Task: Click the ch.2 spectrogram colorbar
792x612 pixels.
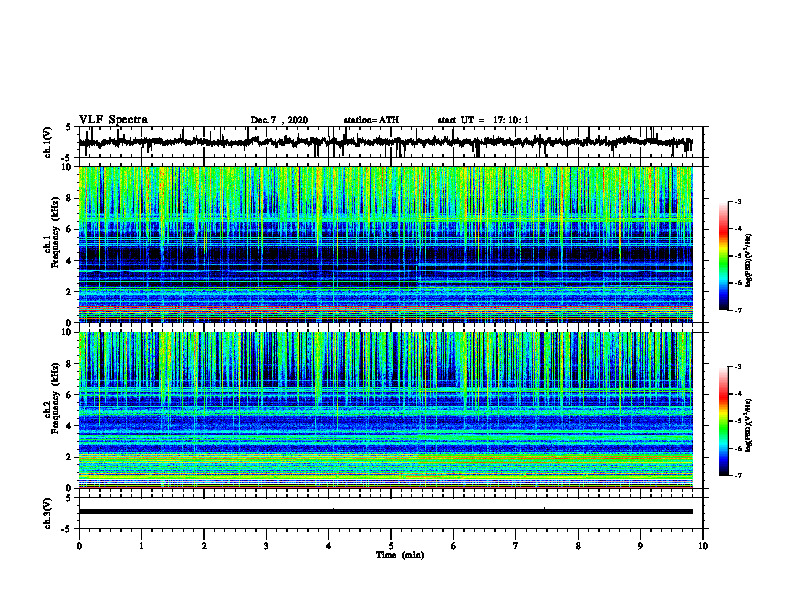Action: click(724, 421)
